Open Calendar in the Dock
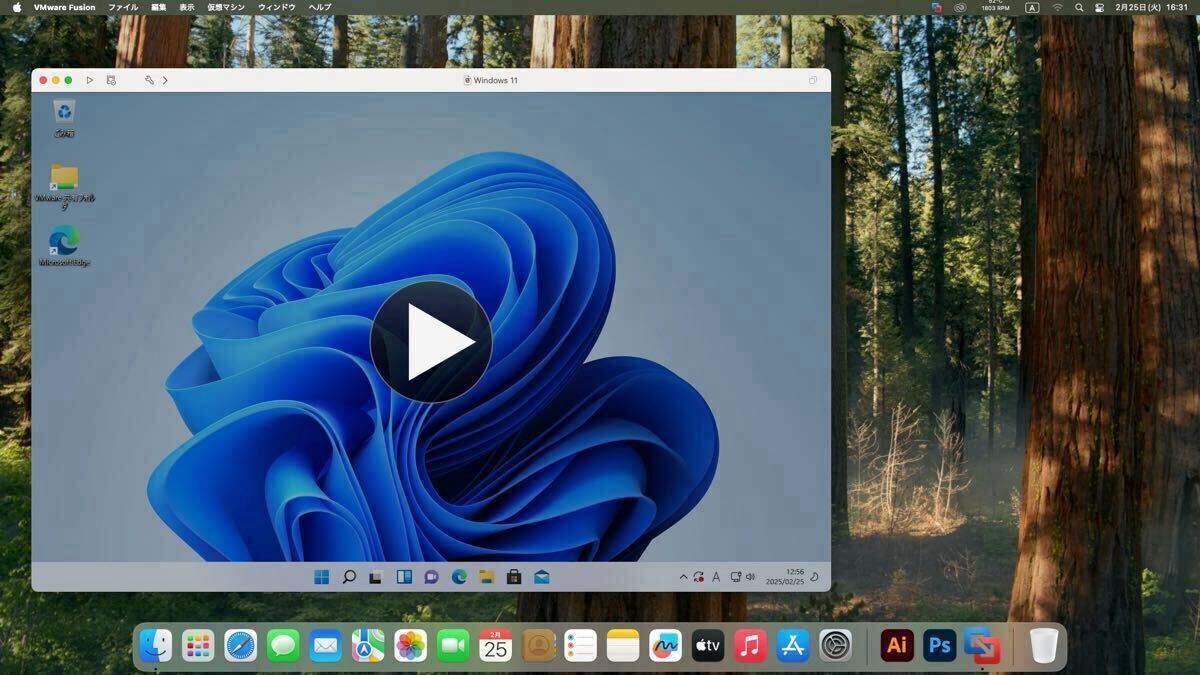This screenshot has height=675, width=1200. click(495, 646)
